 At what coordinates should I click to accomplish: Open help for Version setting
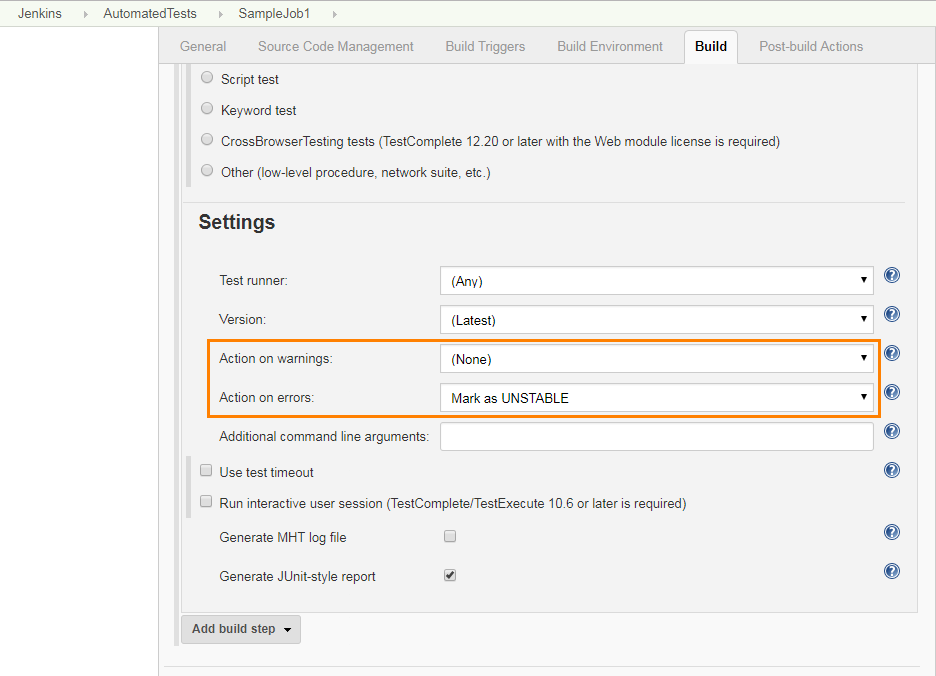click(892, 314)
